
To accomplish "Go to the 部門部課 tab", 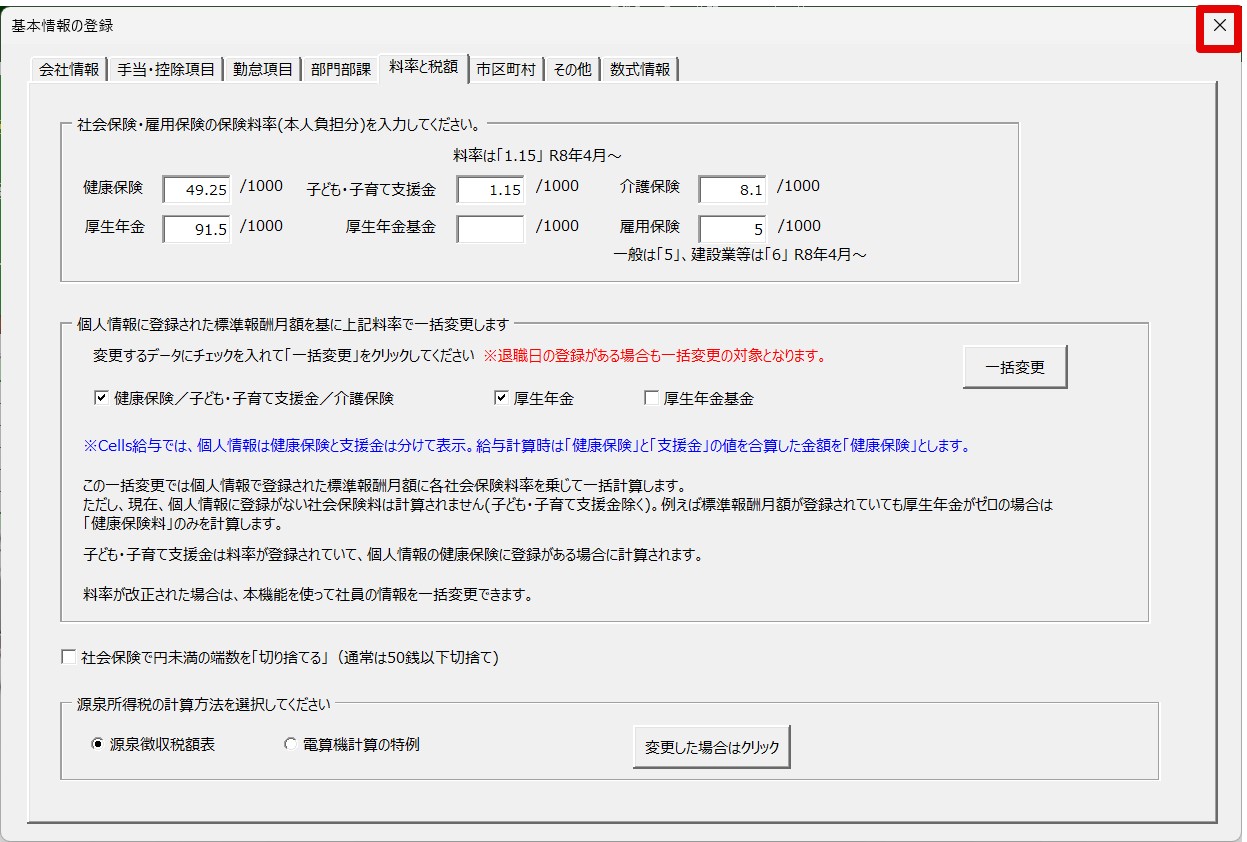I will 340,70.
